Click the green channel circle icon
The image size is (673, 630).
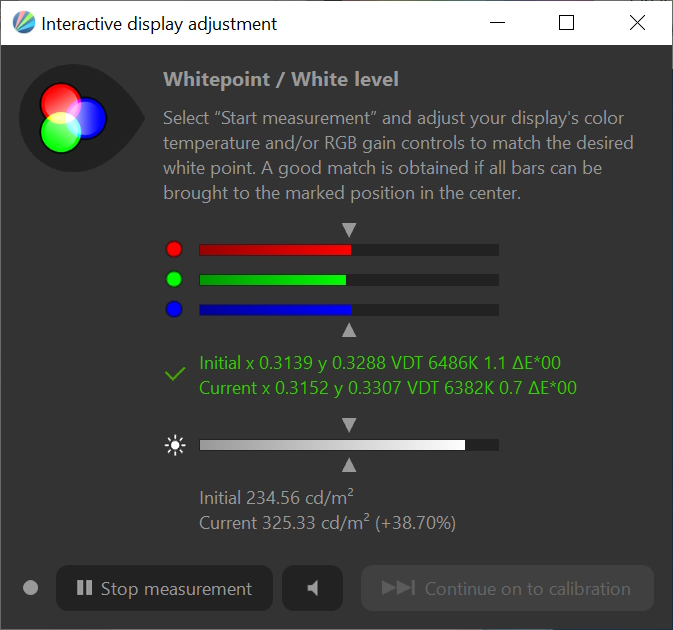pyautogui.click(x=174, y=279)
